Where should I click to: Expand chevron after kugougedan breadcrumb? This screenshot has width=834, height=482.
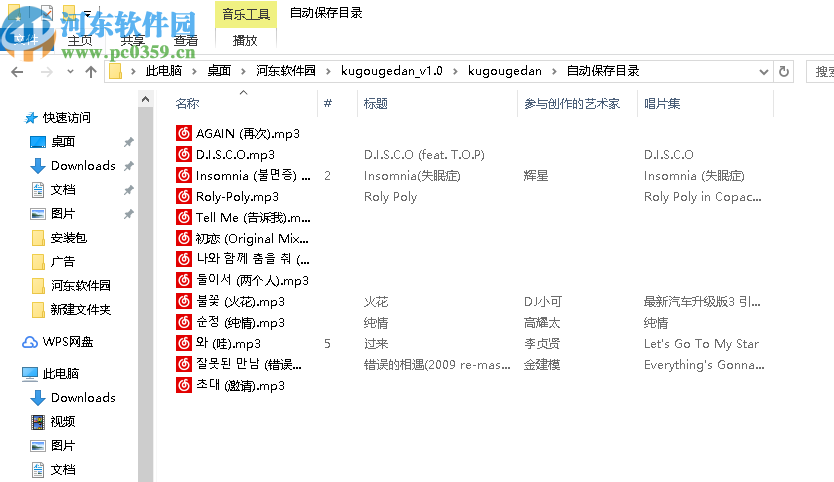point(554,71)
